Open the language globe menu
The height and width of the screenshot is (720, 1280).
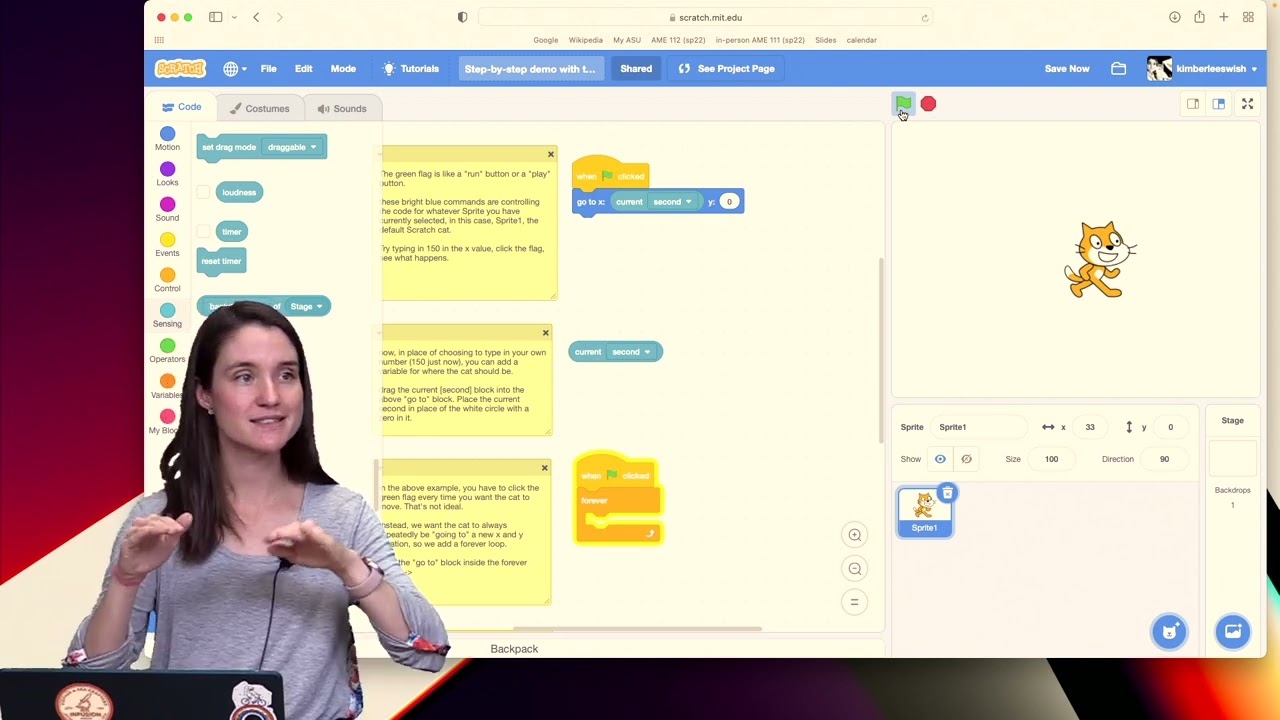tap(235, 69)
